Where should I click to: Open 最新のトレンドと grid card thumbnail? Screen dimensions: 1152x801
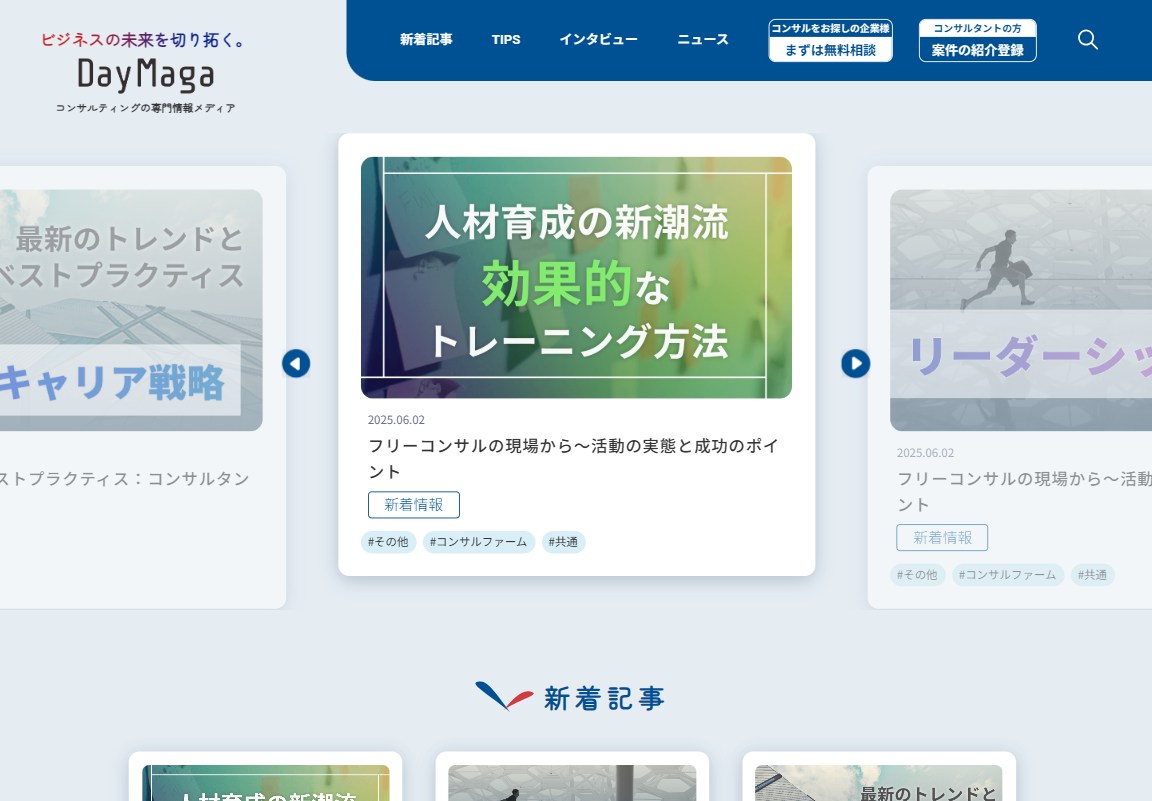(x=879, y=783)
